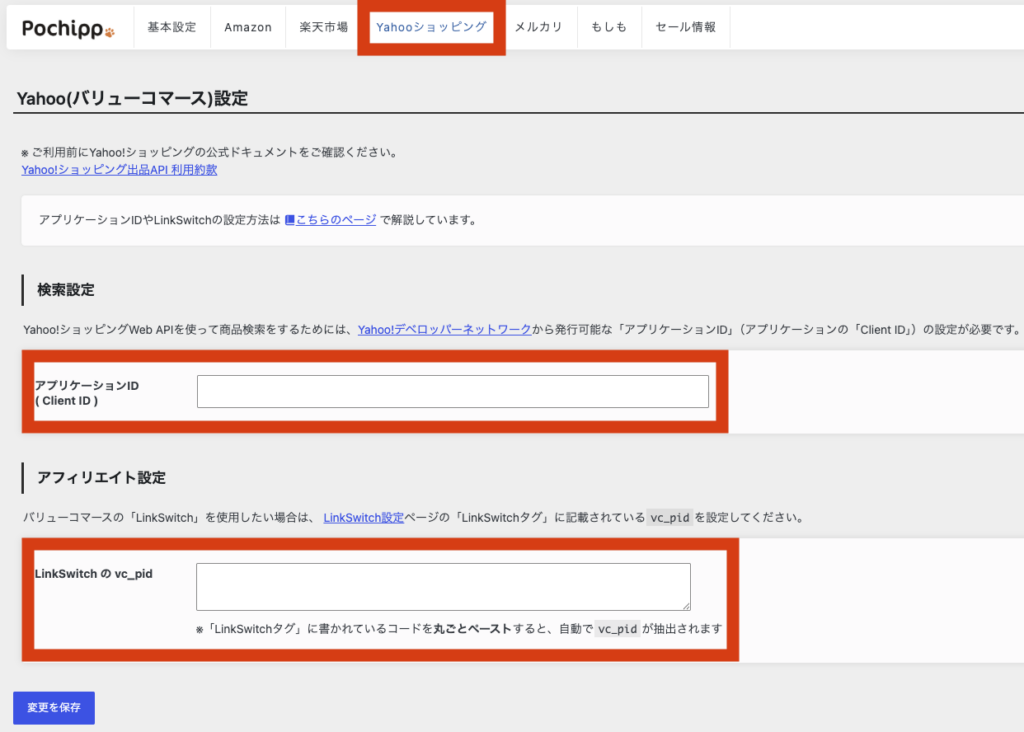Screen dimensions: 1024x732
Task: Click the book icon beside こちらのページ
Action: (290, 220)
